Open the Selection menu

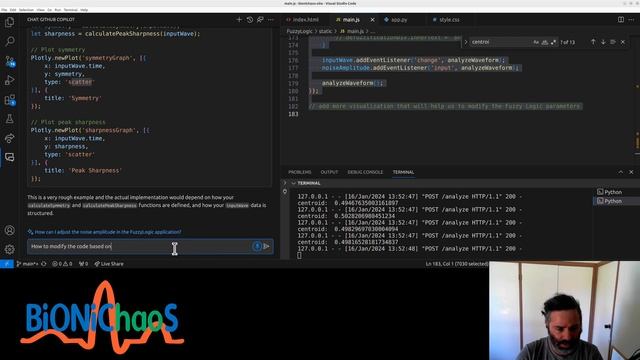click(x=27, y=9)
